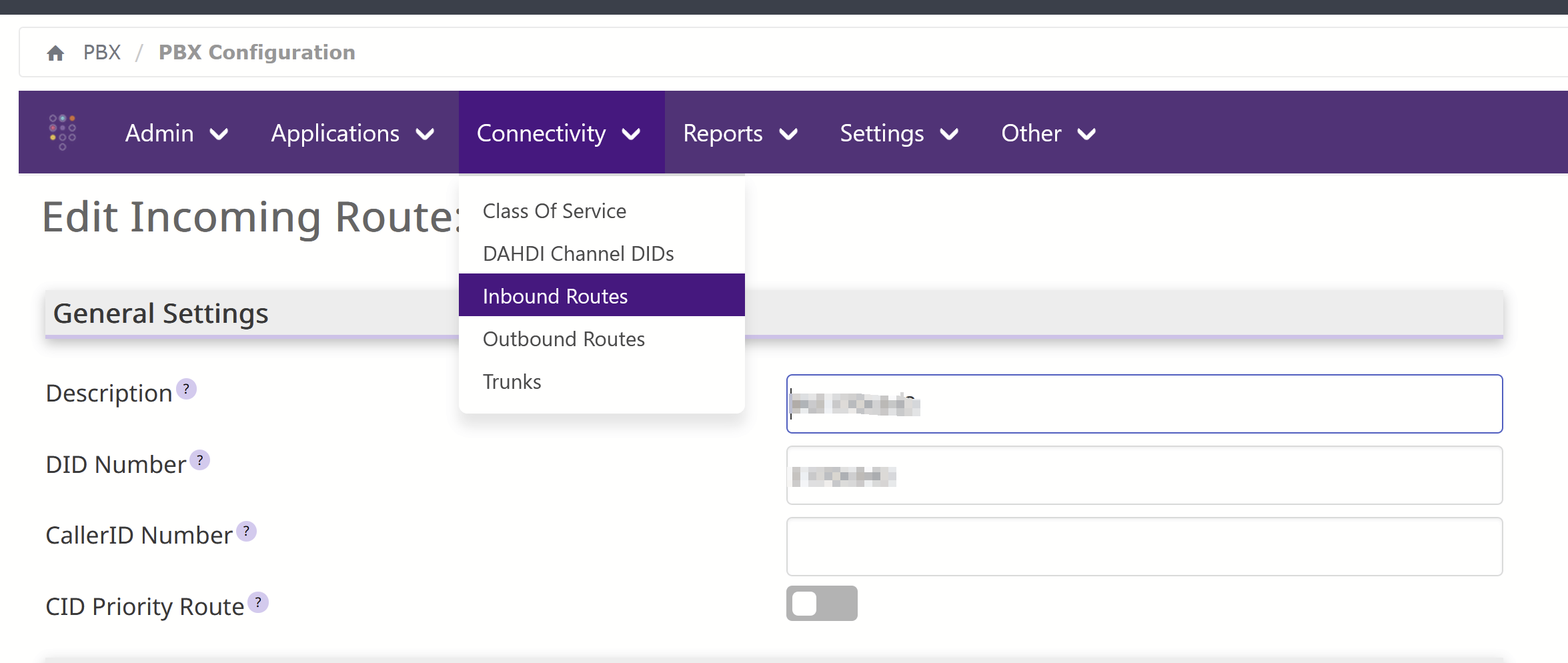This screenshot has height=663, width=1568.
Task: Open help tooltip for DID Number
Action: pos(199,460)
